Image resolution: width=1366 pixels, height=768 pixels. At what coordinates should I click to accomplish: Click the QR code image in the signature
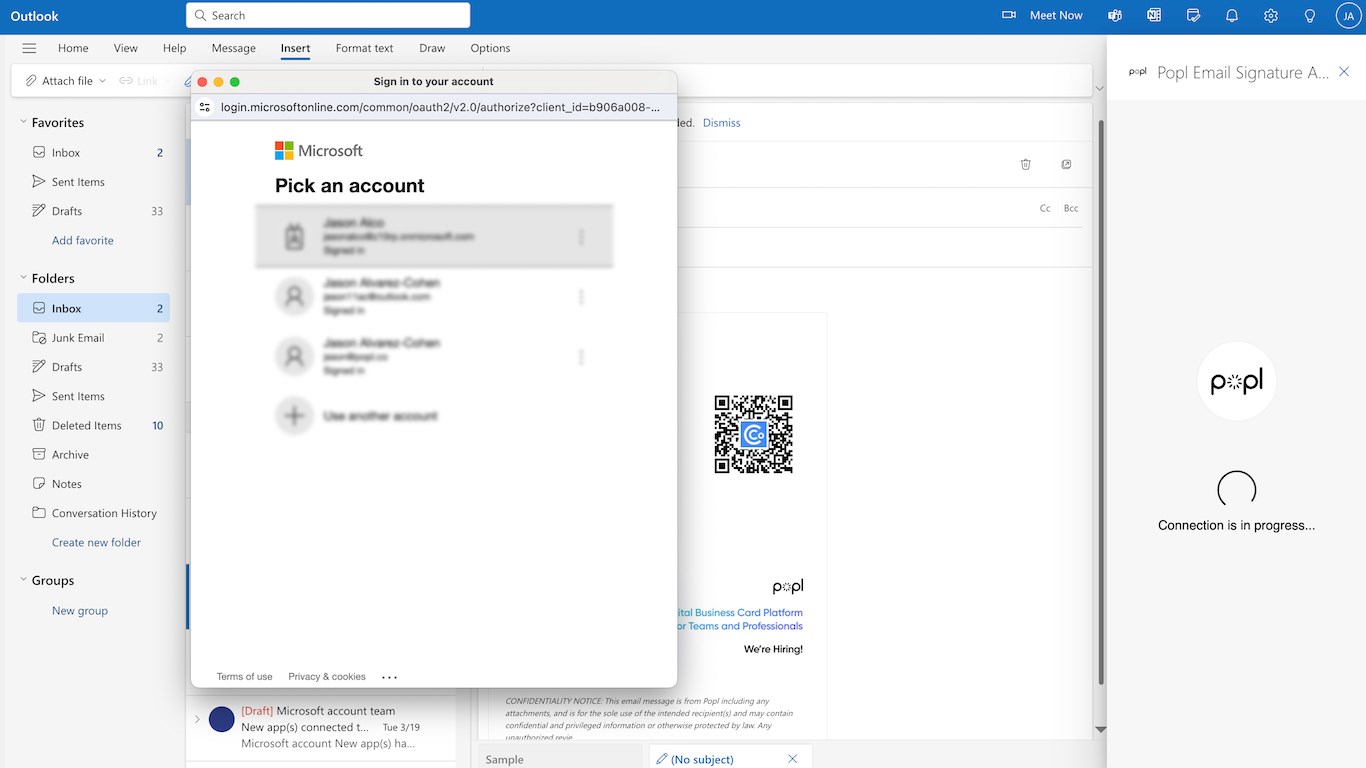pos(754,434)
